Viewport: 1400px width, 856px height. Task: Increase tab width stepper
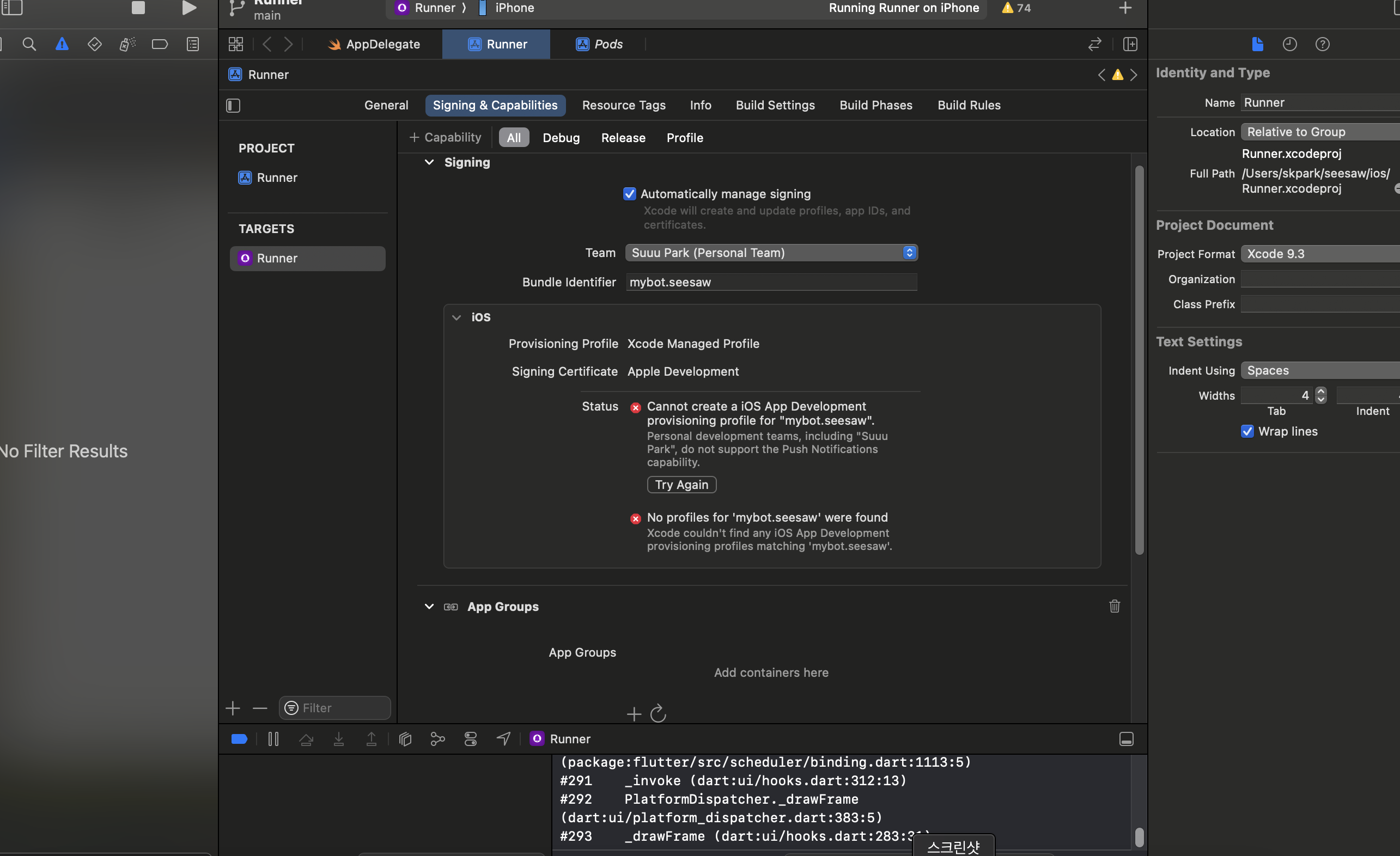pos(1320,392)
